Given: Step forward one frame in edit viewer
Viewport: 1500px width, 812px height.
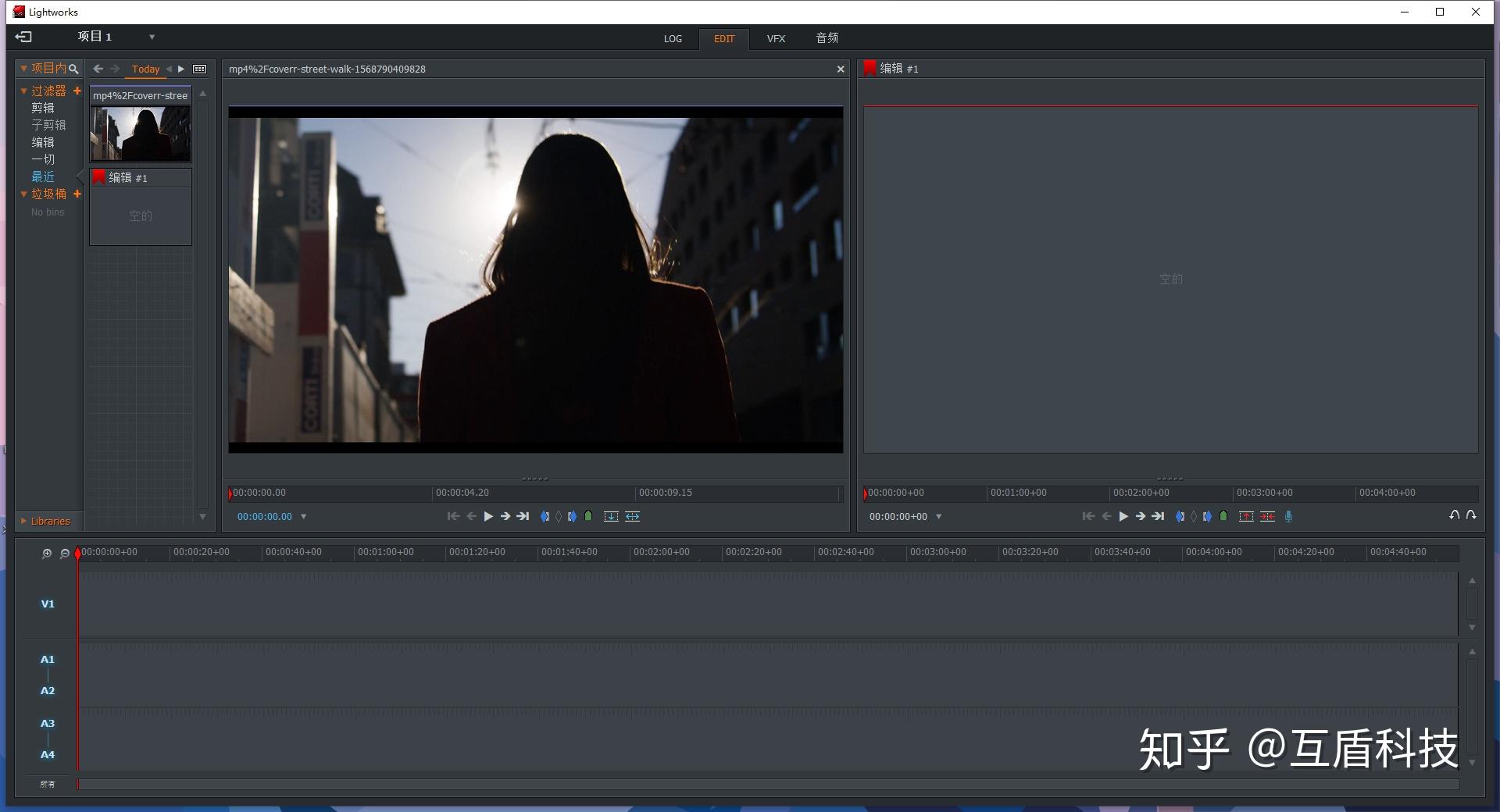Looking at the screenshot, I should click(x=1141, y=516).
